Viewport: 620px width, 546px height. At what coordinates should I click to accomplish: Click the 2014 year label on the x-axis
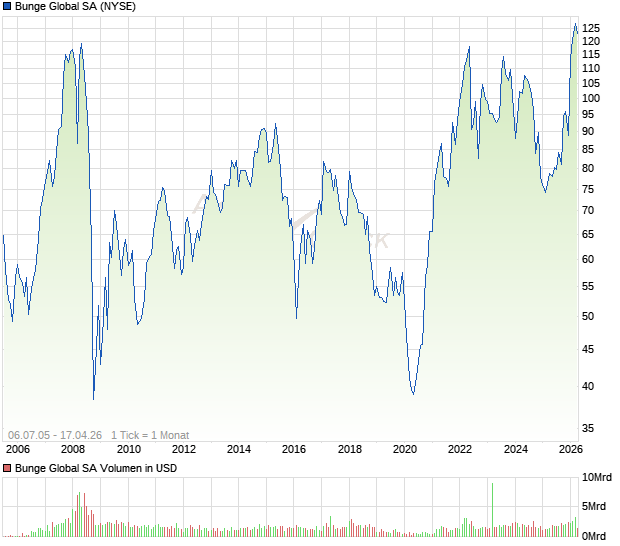click(x=239, y=449)
